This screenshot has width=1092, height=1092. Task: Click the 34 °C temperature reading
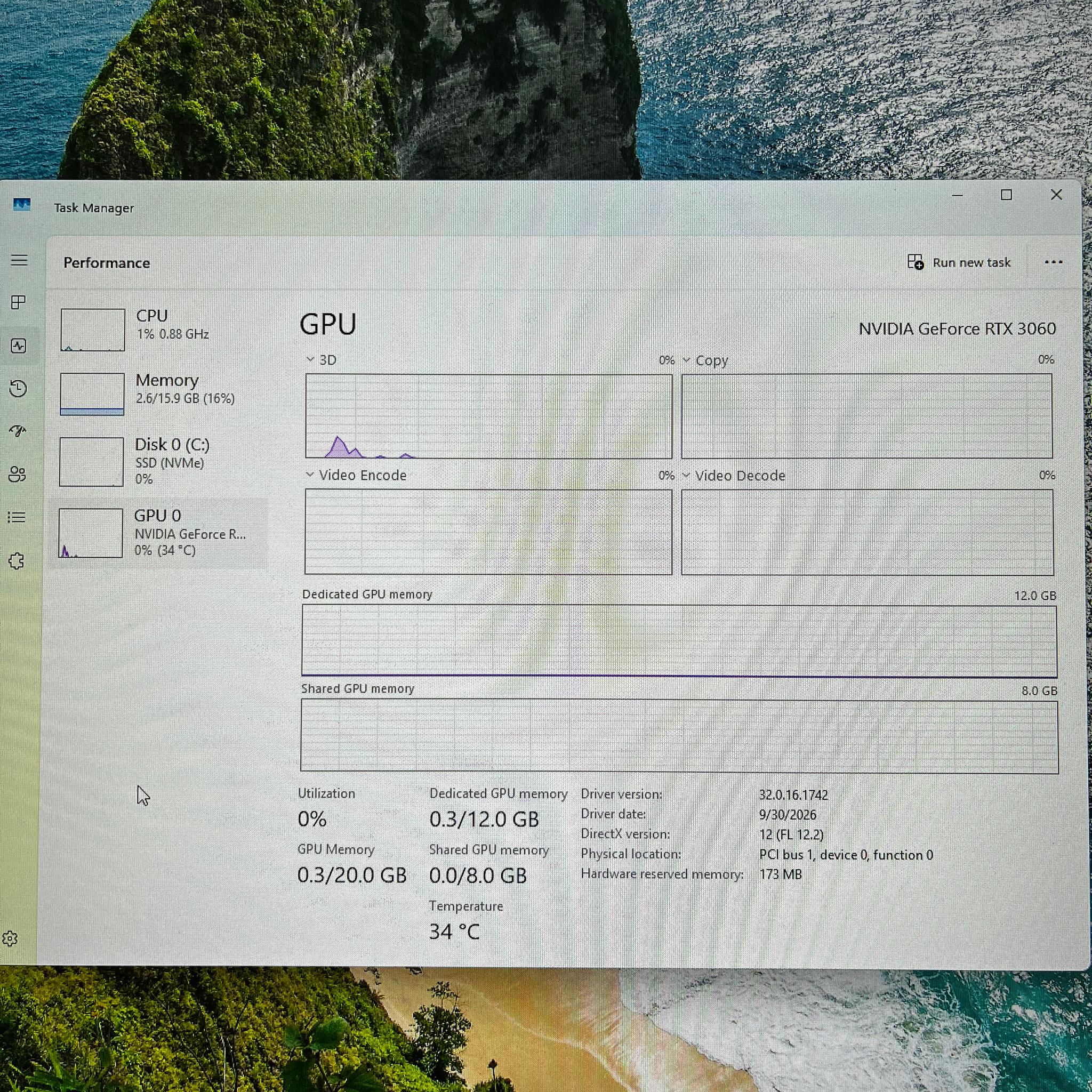[x=454, y=932]
